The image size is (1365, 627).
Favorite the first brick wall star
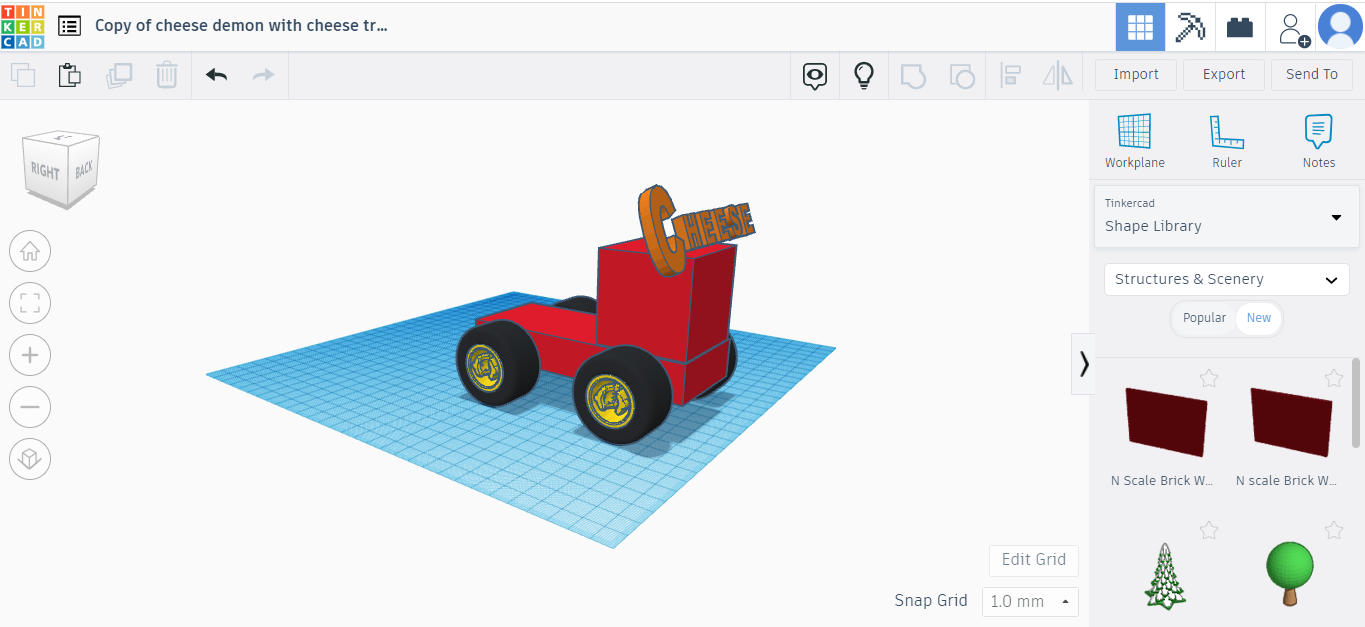point(1209,378)
